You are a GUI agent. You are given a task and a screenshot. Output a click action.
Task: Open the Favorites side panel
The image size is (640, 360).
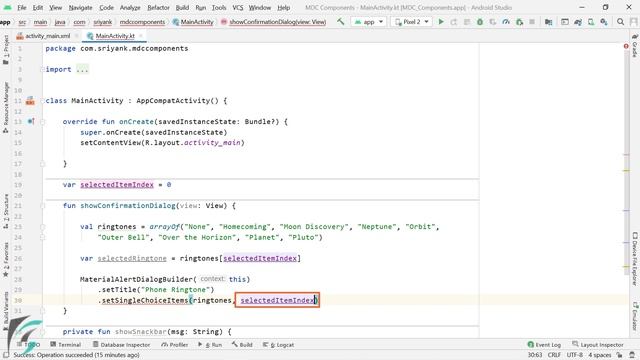point(6,260)
